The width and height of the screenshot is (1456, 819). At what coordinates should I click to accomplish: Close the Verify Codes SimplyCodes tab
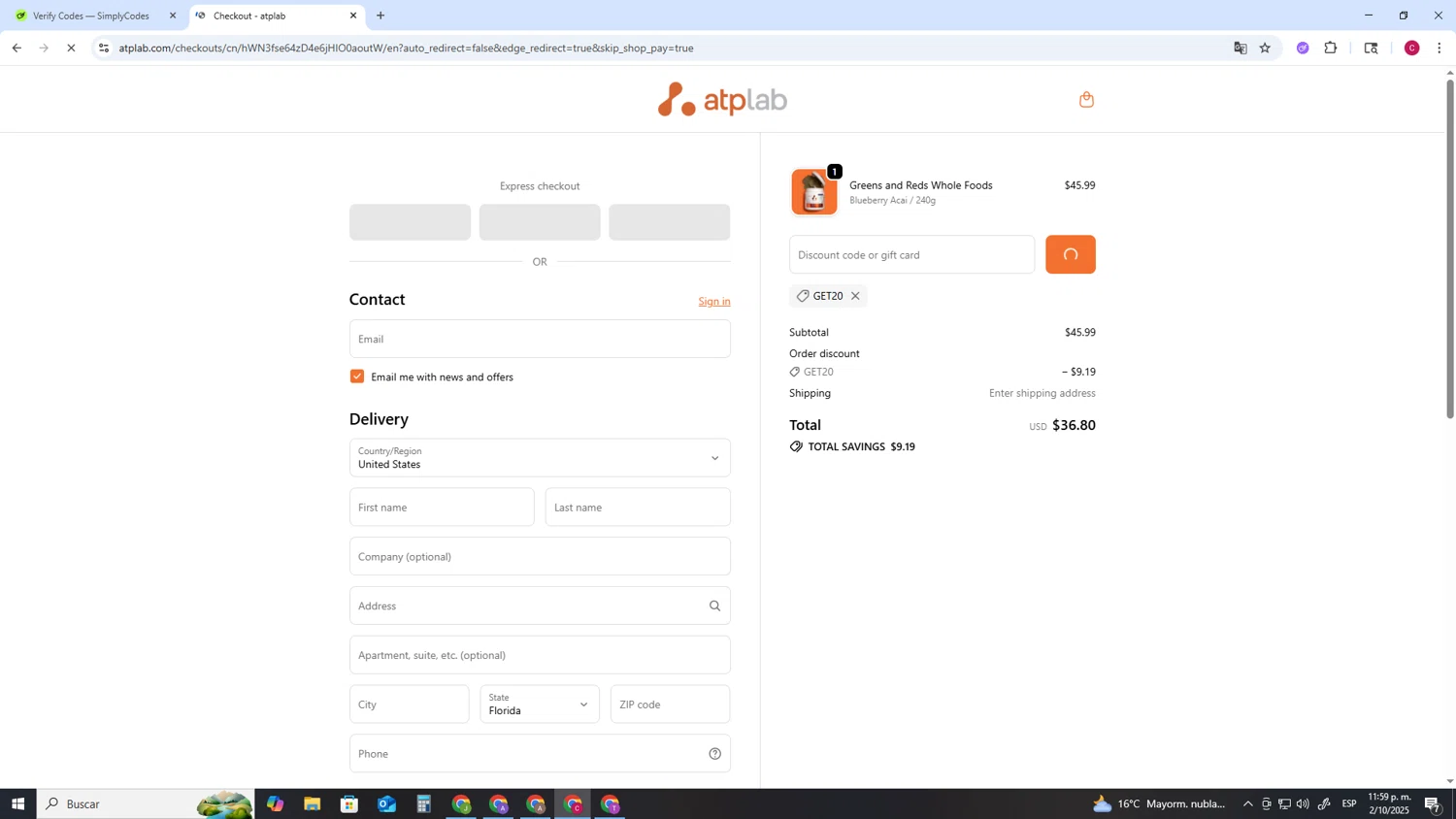tap(173, 16)
